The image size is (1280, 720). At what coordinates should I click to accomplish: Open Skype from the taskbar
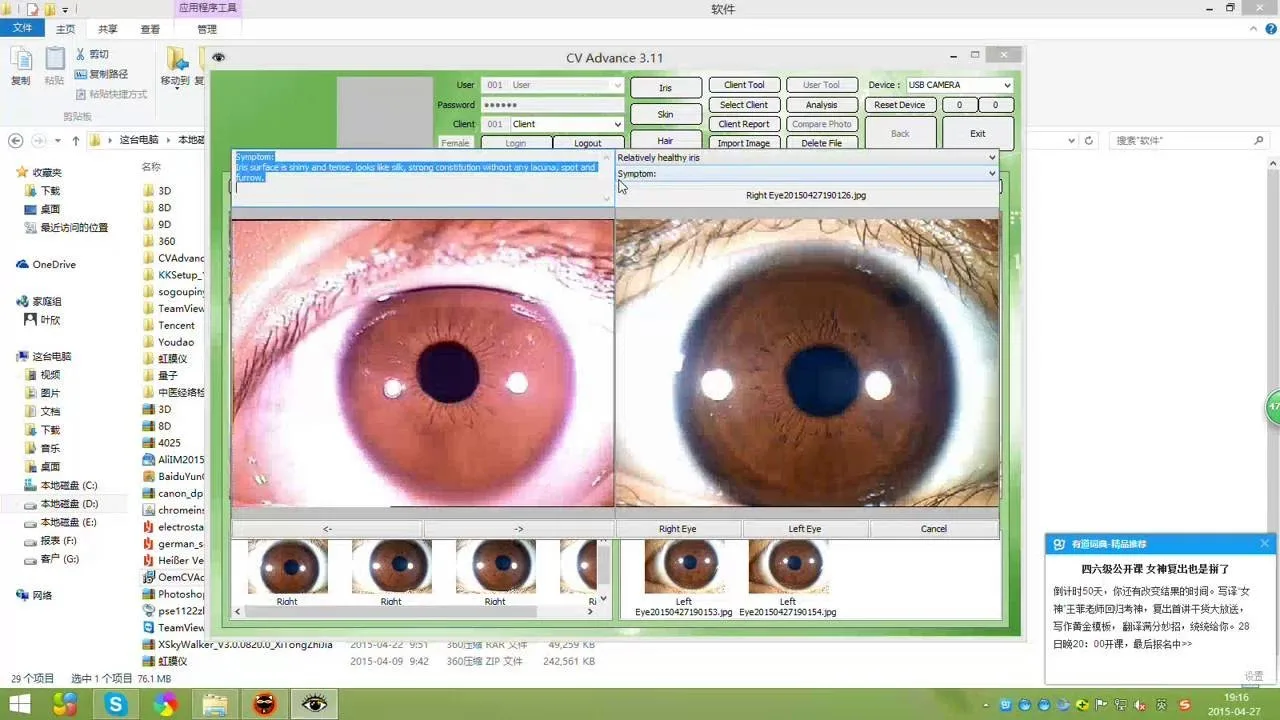tap(116, 704)
